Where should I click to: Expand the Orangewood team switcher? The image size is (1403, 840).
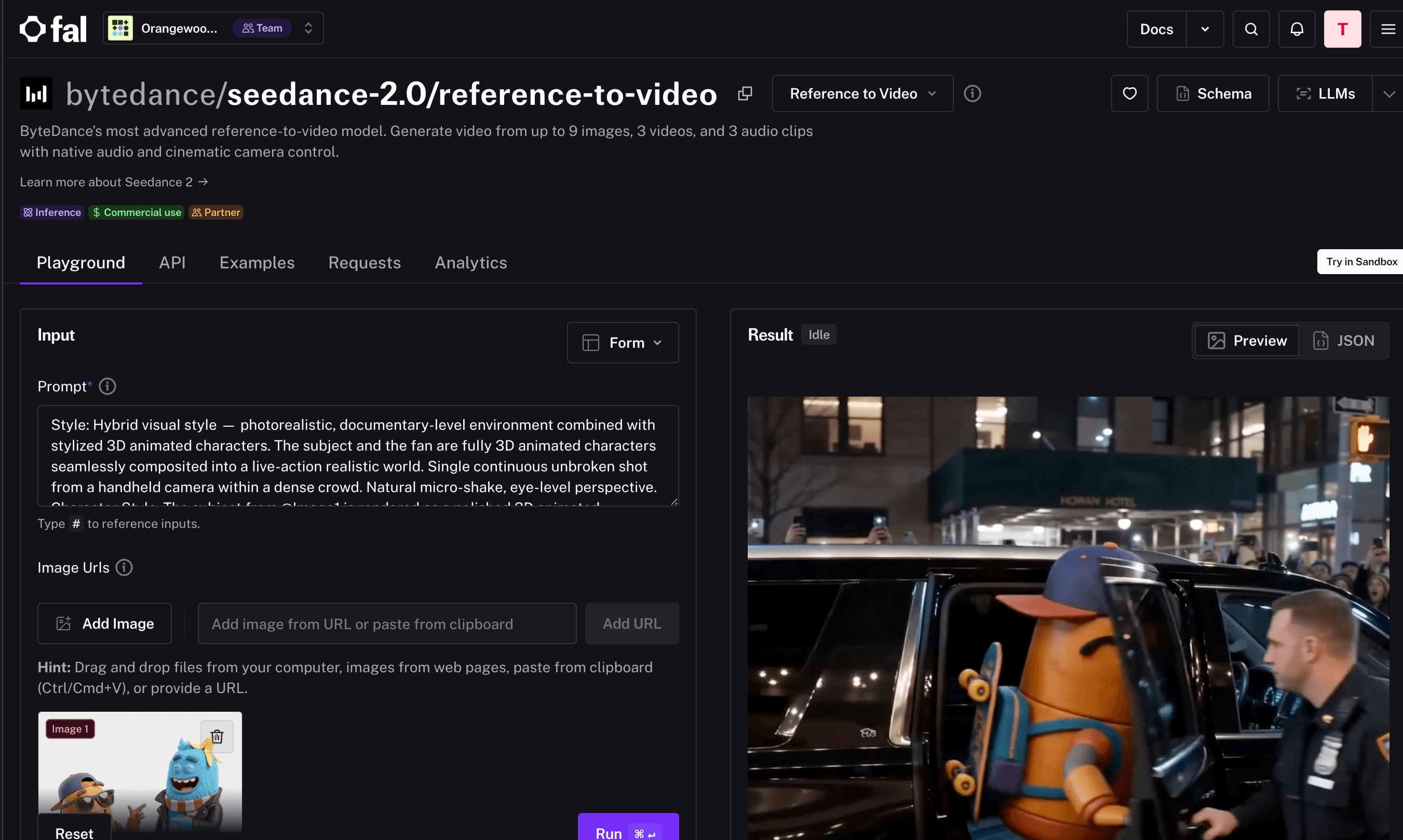coord(213,29)
